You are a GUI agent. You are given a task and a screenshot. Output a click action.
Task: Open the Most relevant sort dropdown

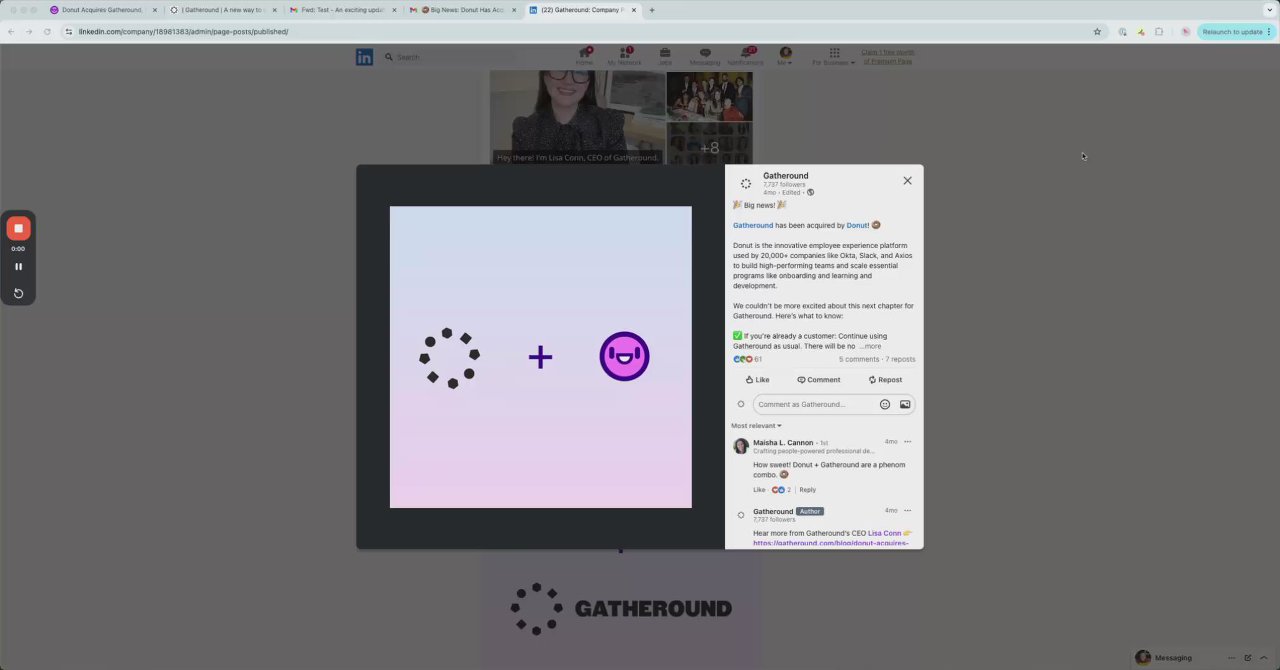click(x=756, y=426)
